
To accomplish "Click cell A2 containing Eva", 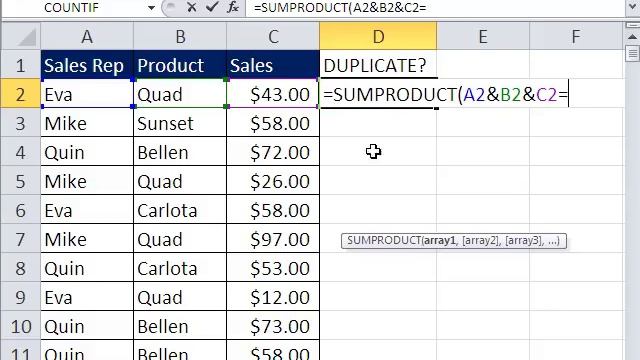I will pyautogui.click(x=87, y=94).
